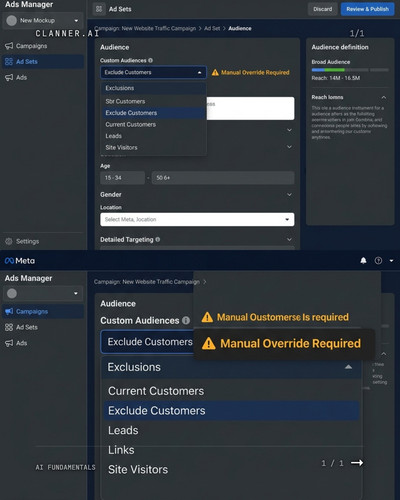The height and width of the screenshot is (500, 400).
Task: Choose Leads in large Exclusions list
Action: 231,430
